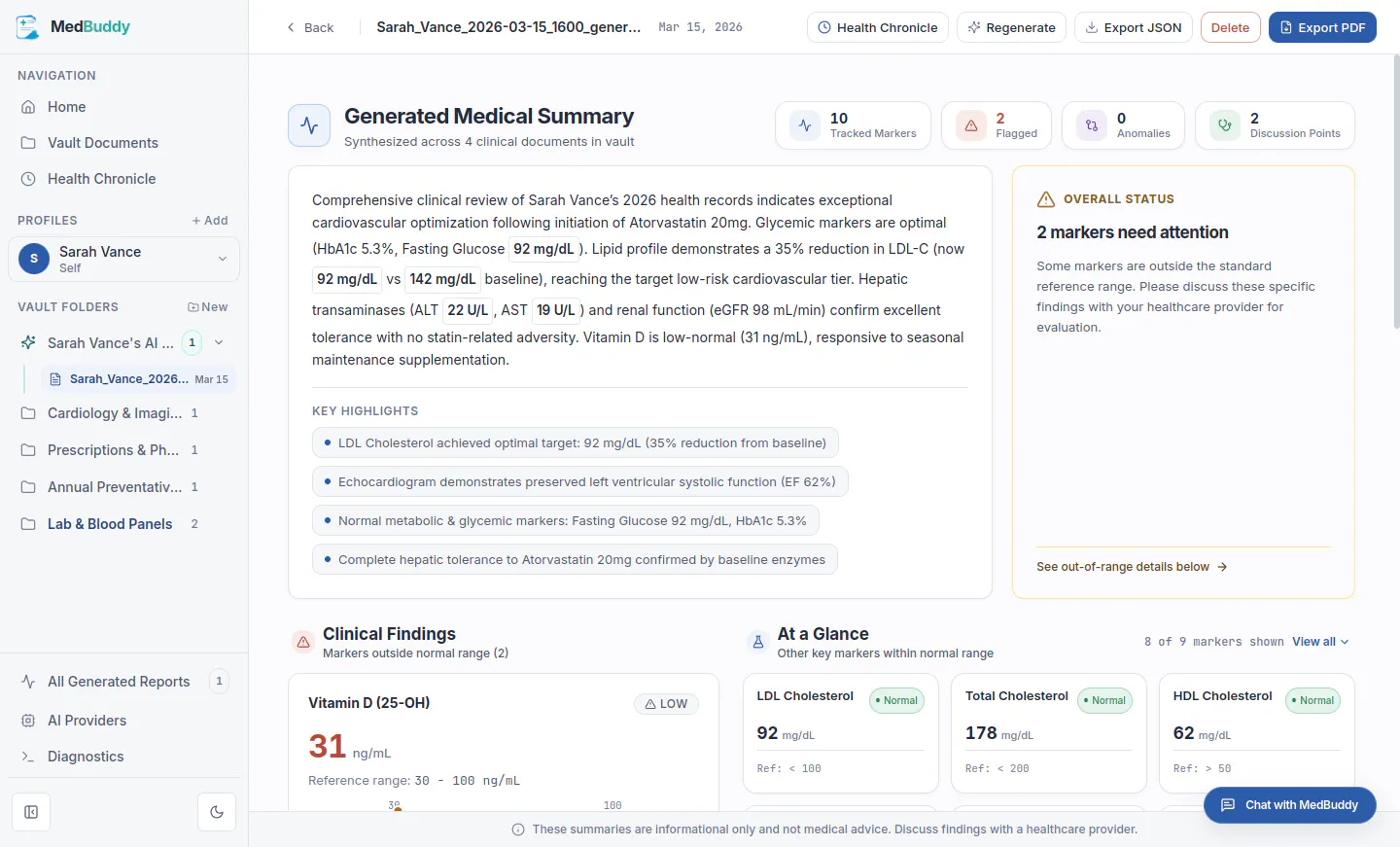Toggle dark mode with the moon button

click(x=217, y=812)
